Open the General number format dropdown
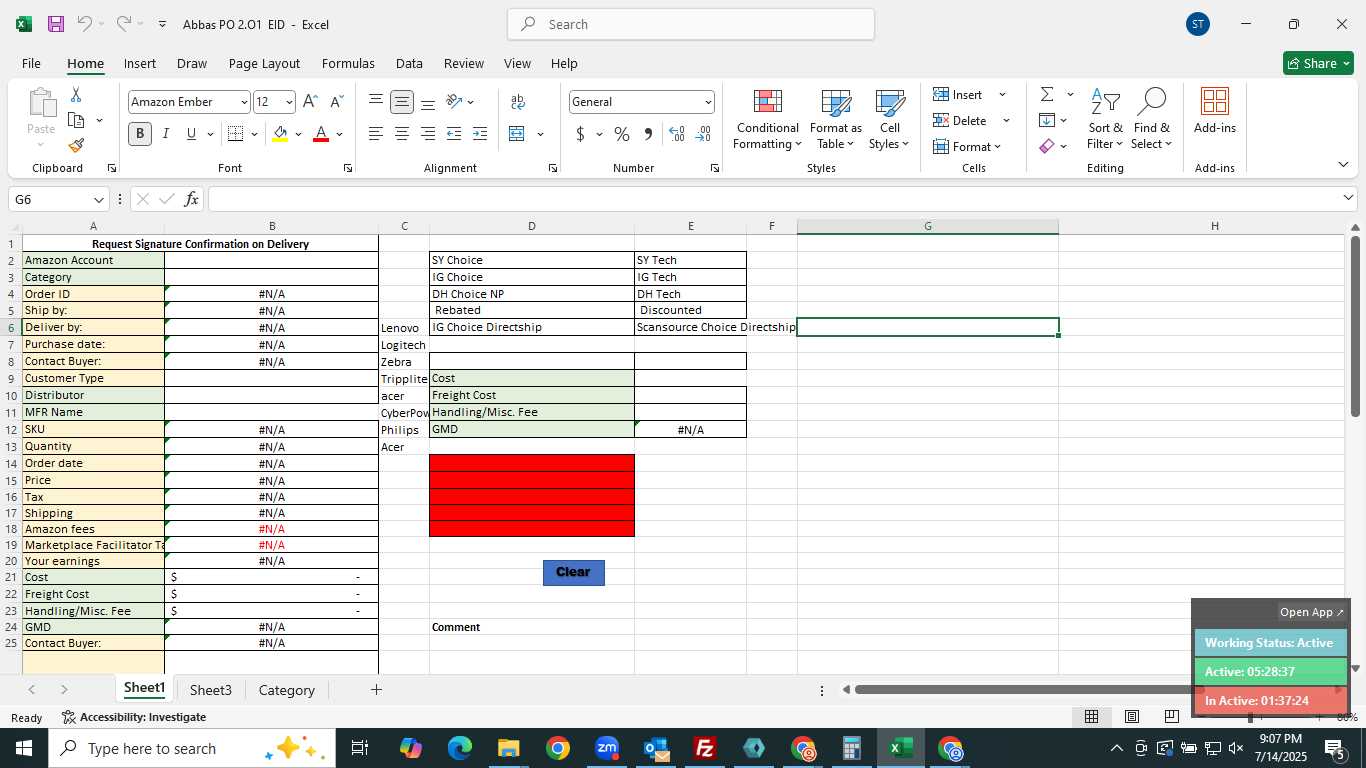This screenshot has height=768, width=1366. pos(708,102)
